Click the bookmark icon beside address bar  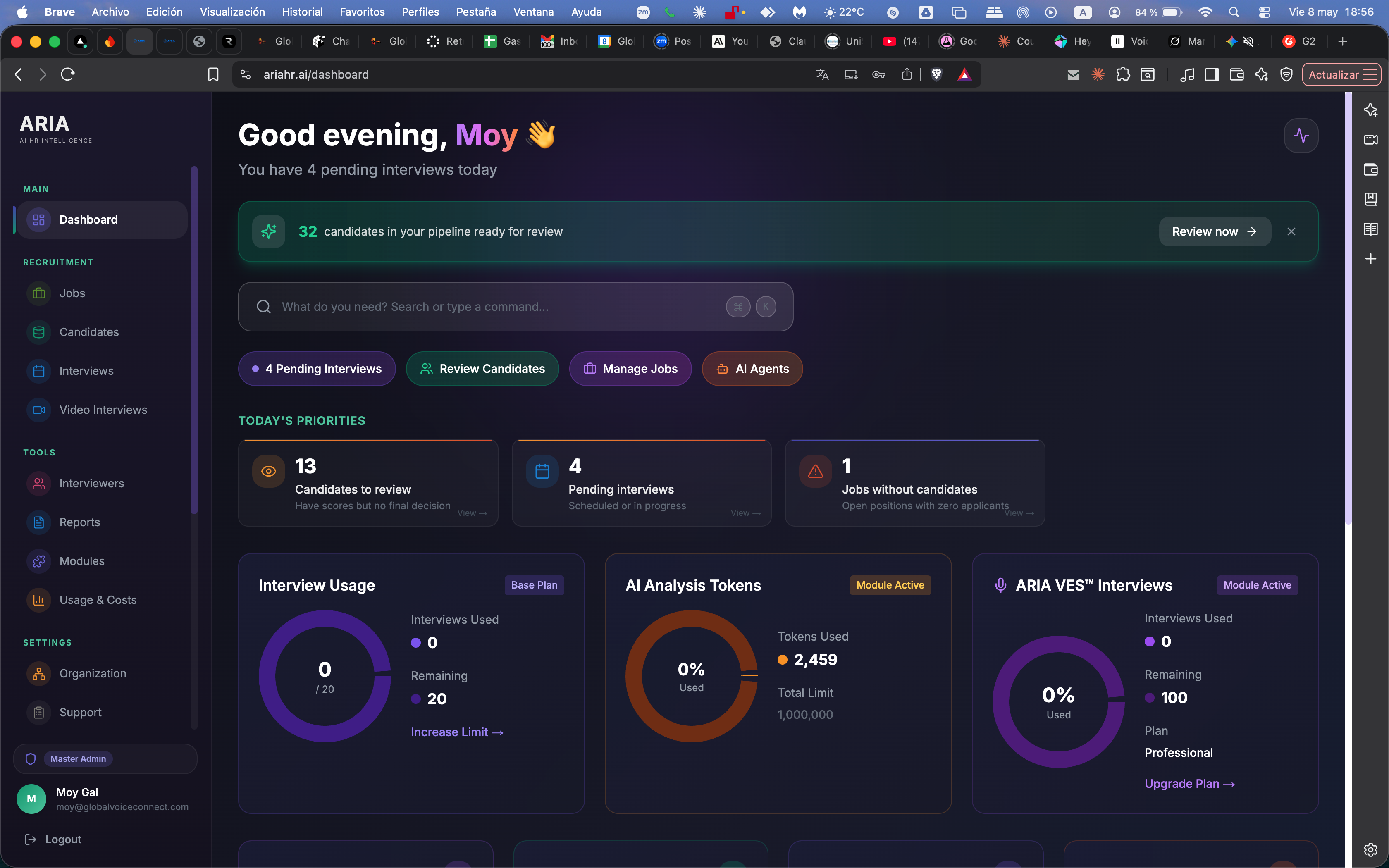click(x=213, y=75)
